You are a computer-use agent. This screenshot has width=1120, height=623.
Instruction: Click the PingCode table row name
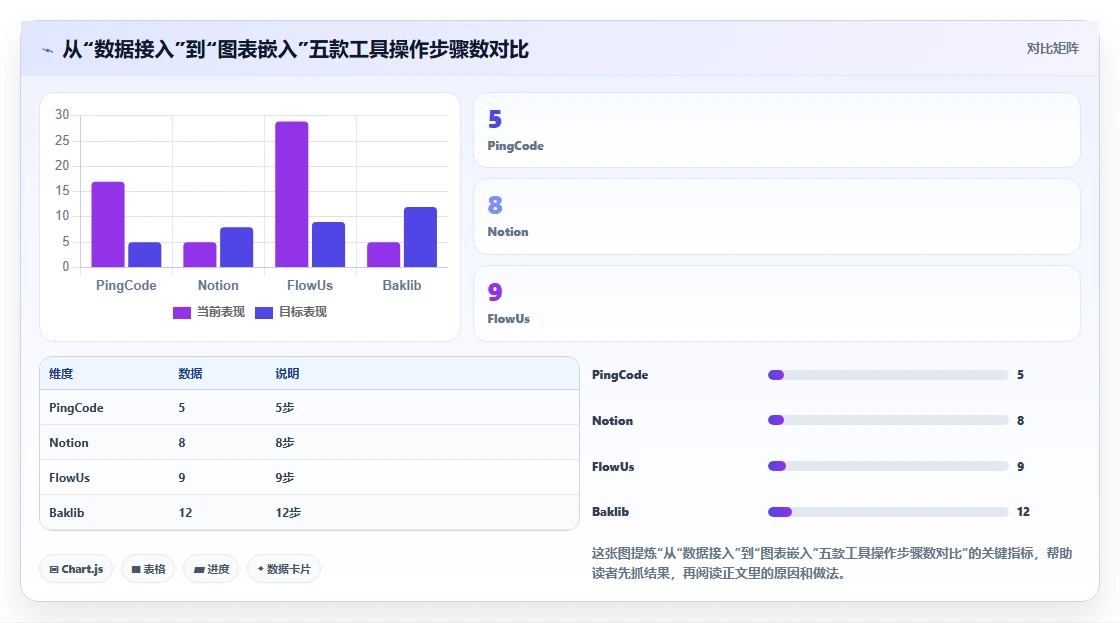pyautogui.click(x=76, y=408)
